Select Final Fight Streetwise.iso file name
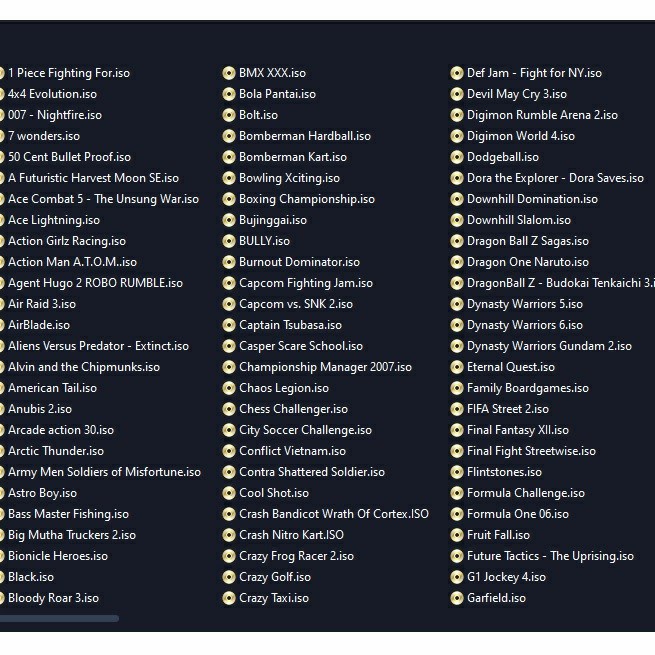 click(531, 451)
